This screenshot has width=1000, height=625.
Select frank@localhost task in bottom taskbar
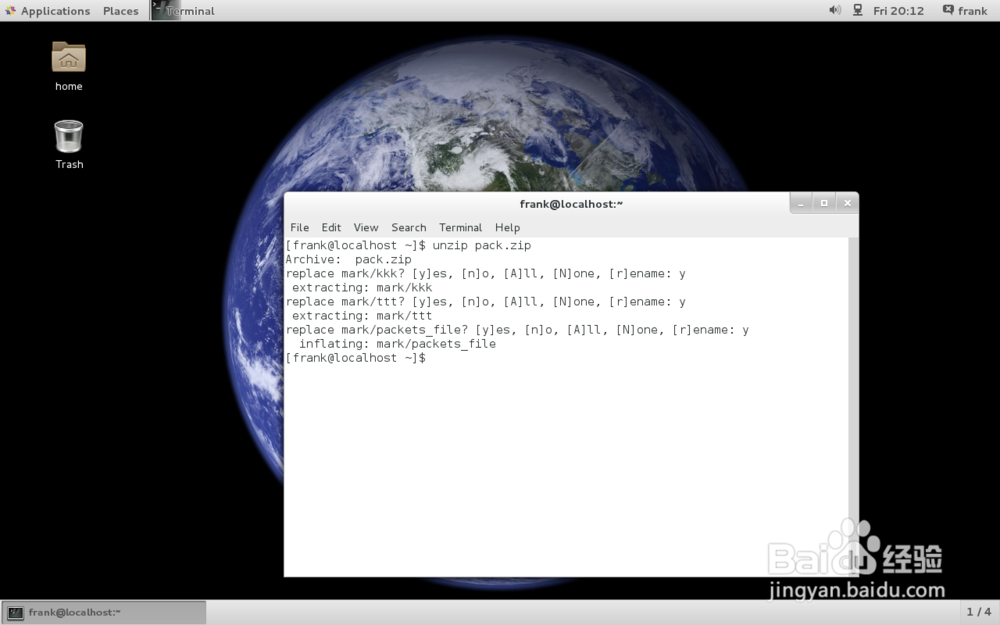point(103,612)
